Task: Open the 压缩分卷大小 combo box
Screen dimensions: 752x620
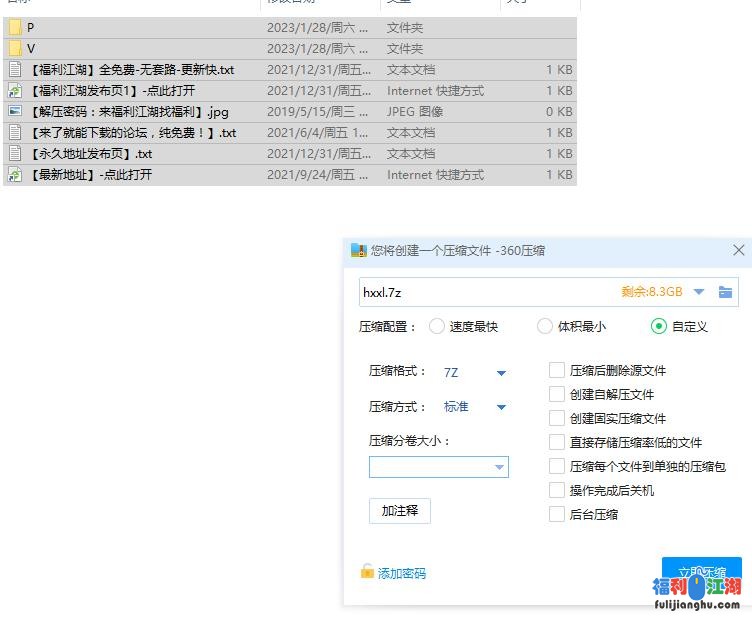Action: click(x=498, y=467)
